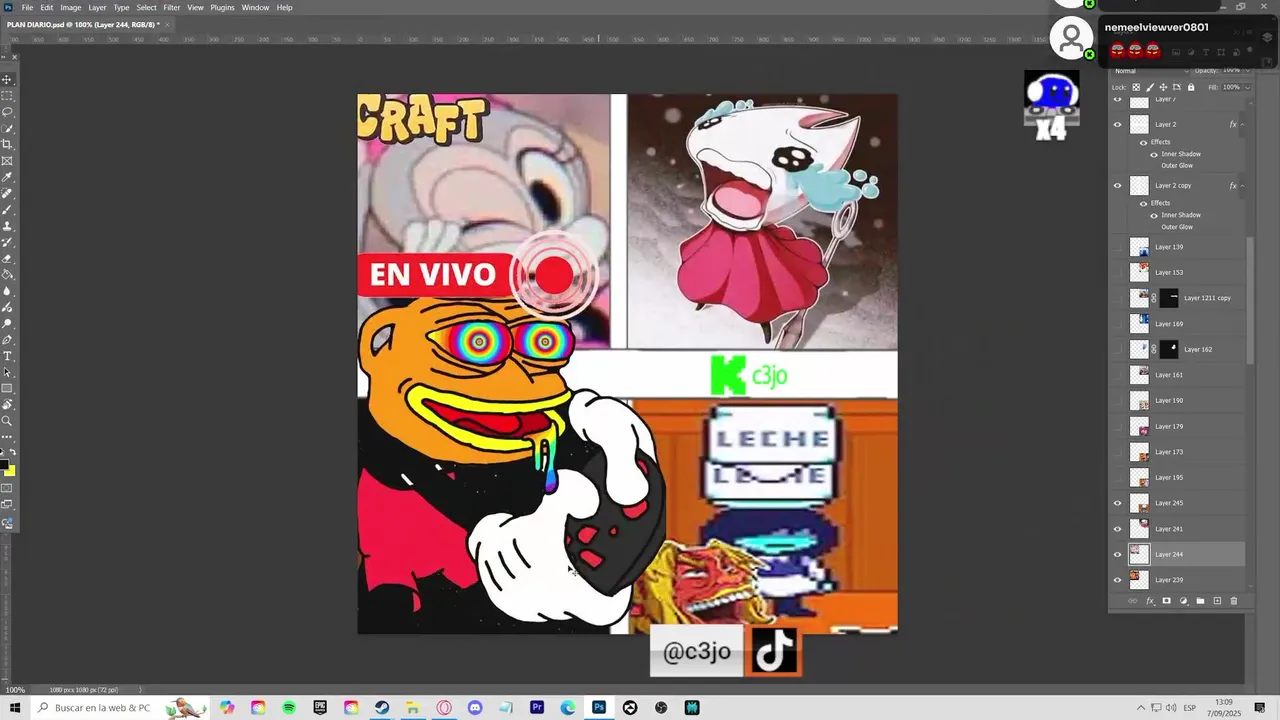
Task: Lock transparent pixels
Action: click(x=1136, y=87)
